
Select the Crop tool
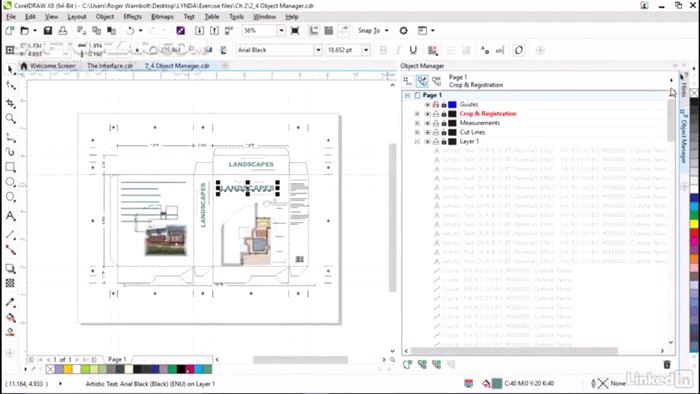(x=10, y=103)
